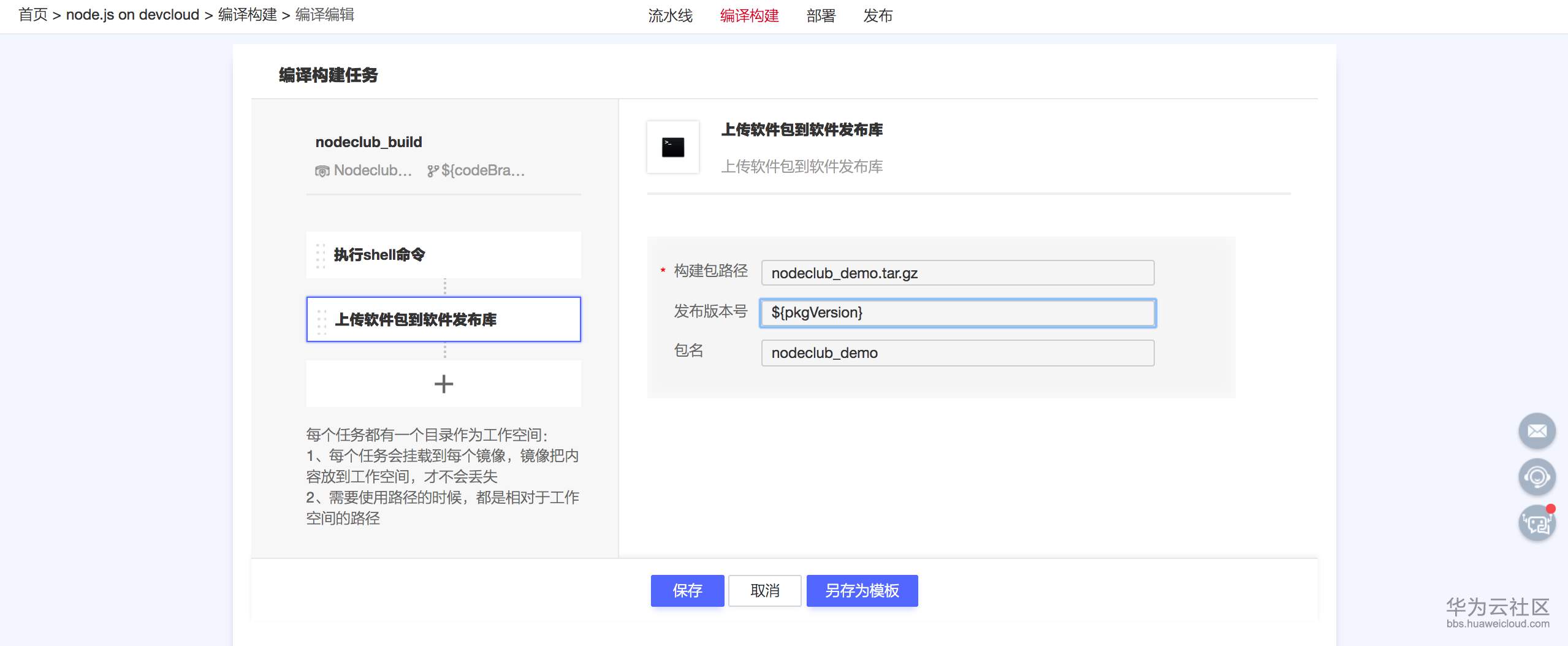Click the 取消 button
1568x646 pixels.
(x=764, y=590)
